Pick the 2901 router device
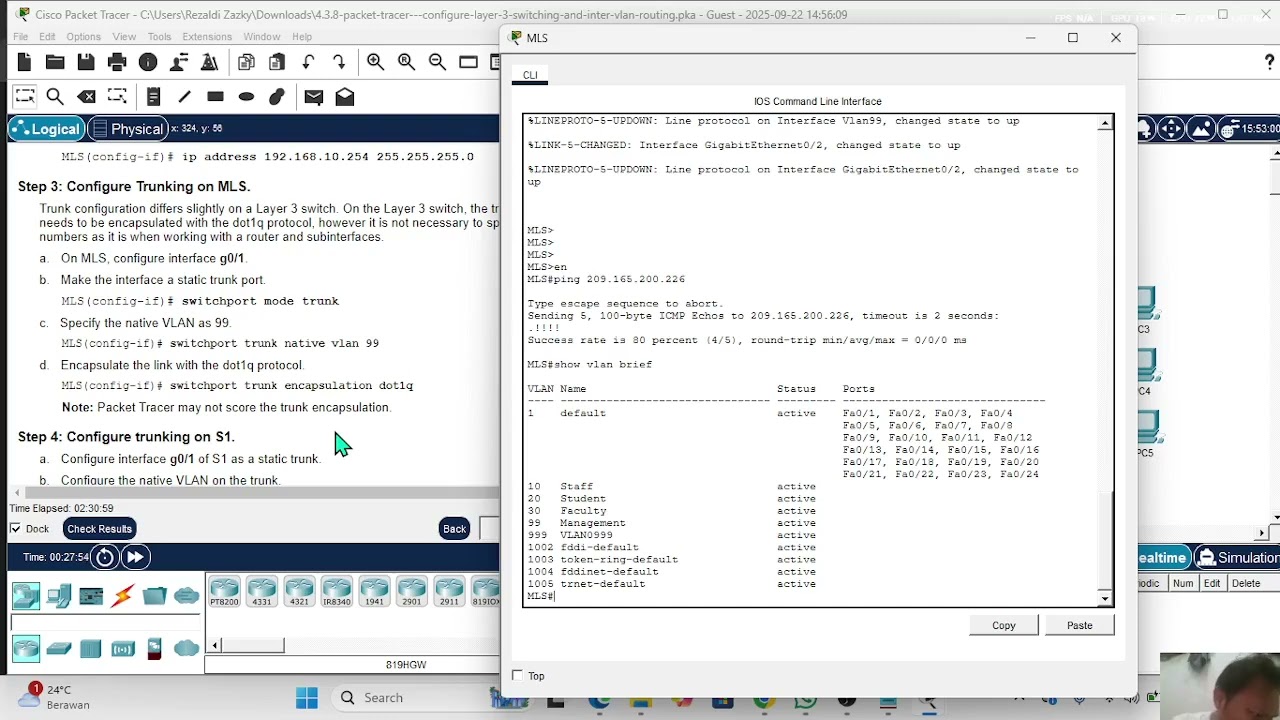 tap(412, 592)
